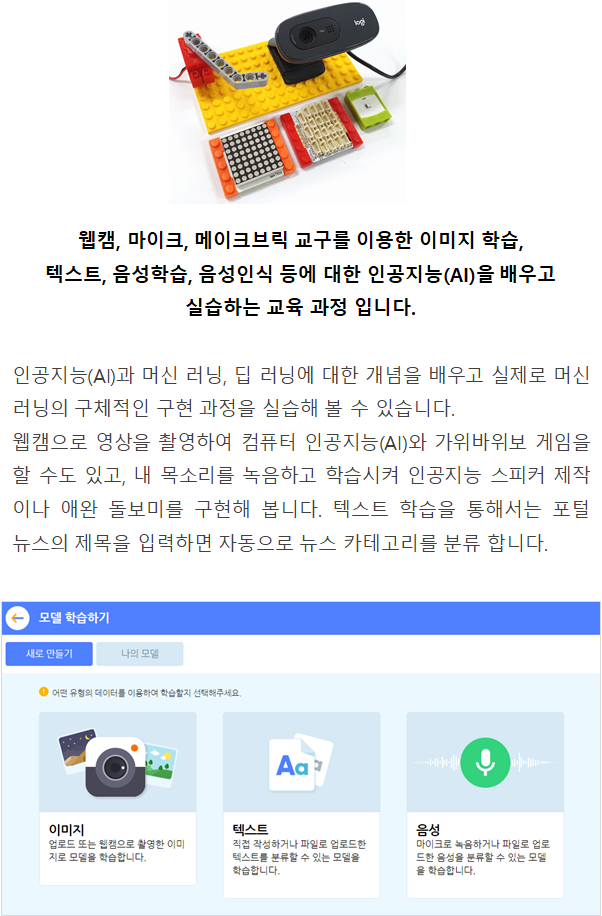The image size is (602, 916).
Task: Click the 텍스트 card description text
Action: click(x=299, y=857)
